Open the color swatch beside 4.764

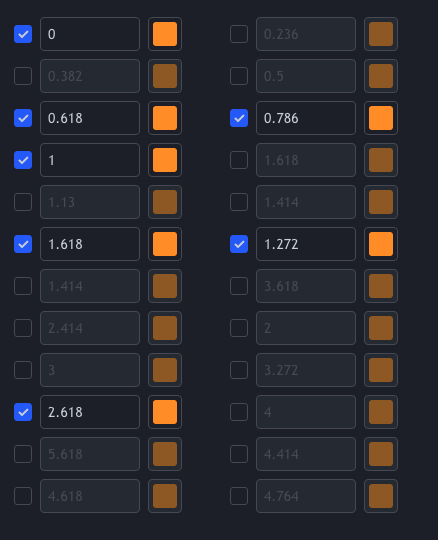pyautogui.click(x=381, y=496)
